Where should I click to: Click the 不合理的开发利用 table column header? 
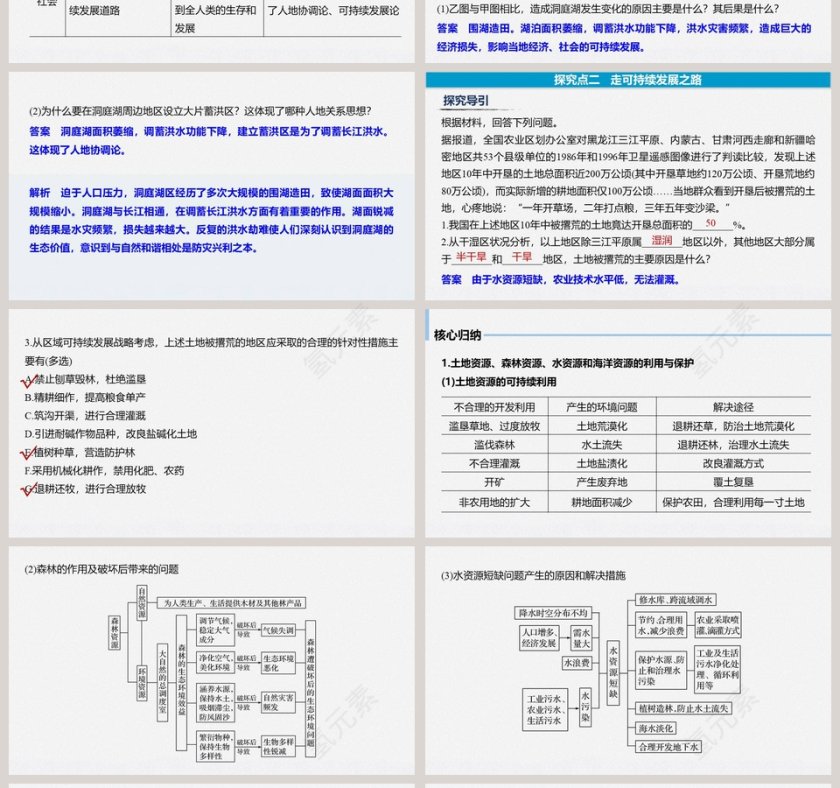click(494, 407)
